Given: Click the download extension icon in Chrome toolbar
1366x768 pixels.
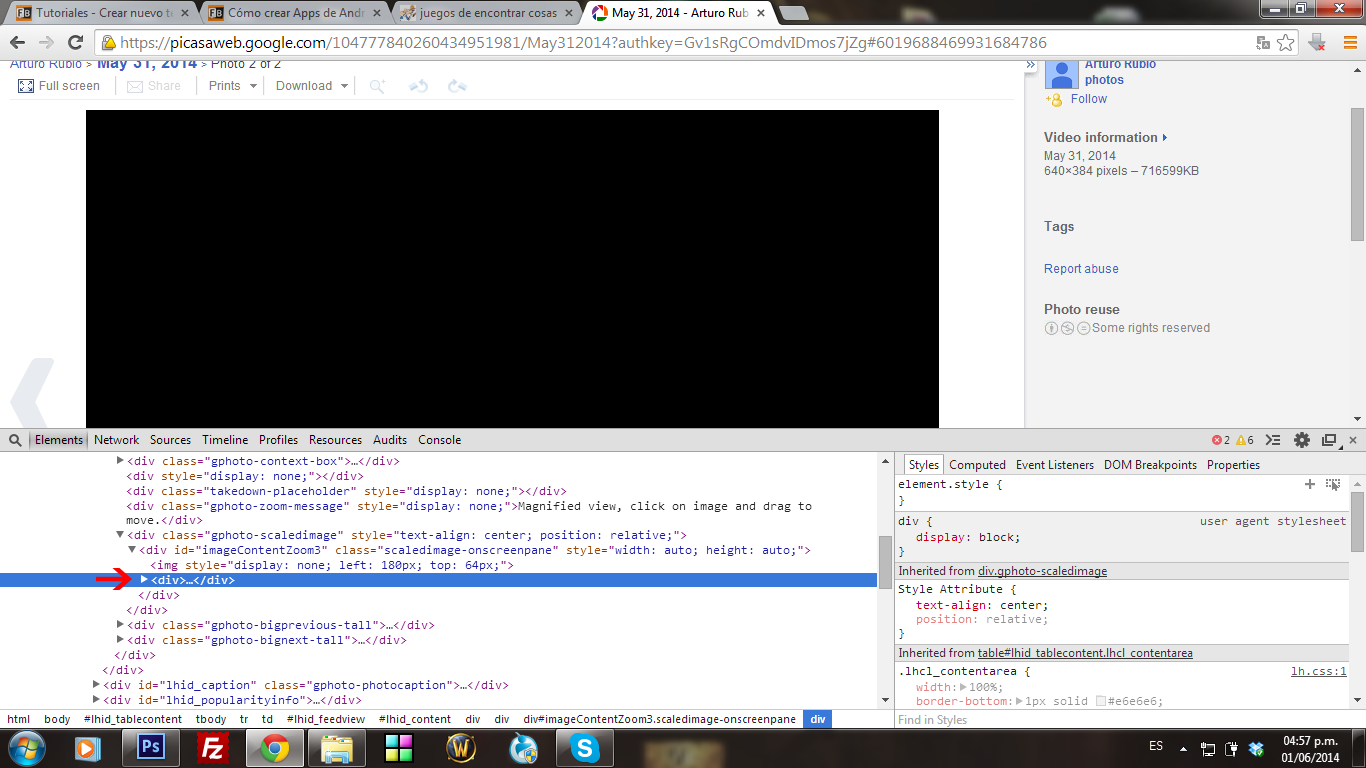Looking at the screenshot, I should 1317,43.
